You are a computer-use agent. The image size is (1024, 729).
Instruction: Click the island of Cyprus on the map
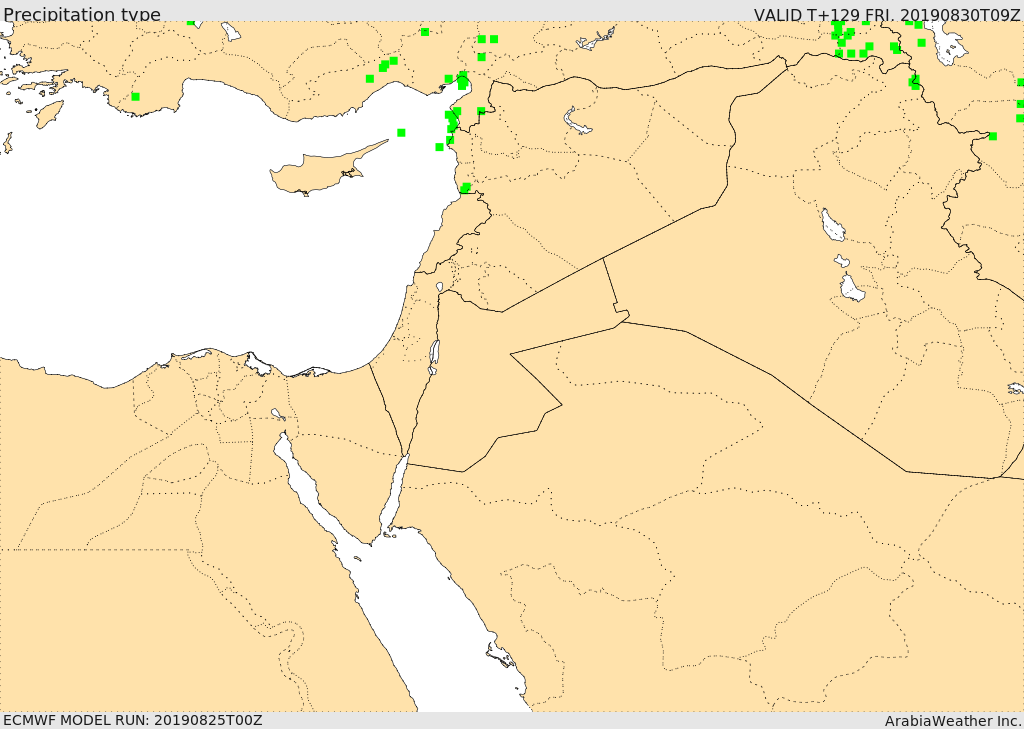[320, 168]
